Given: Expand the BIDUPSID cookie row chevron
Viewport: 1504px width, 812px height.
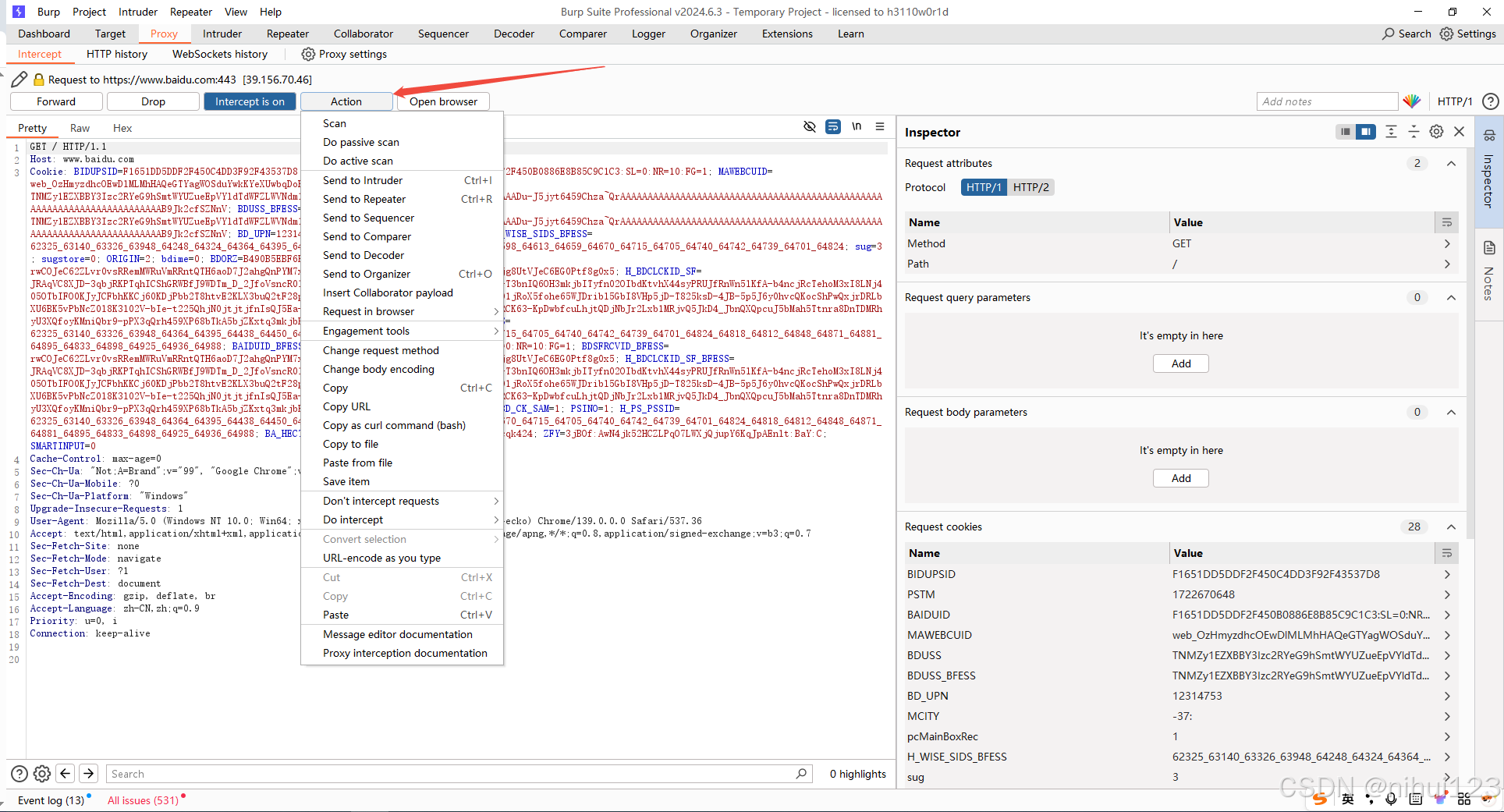Looking at the screenshot, I should coord(1447,574).
